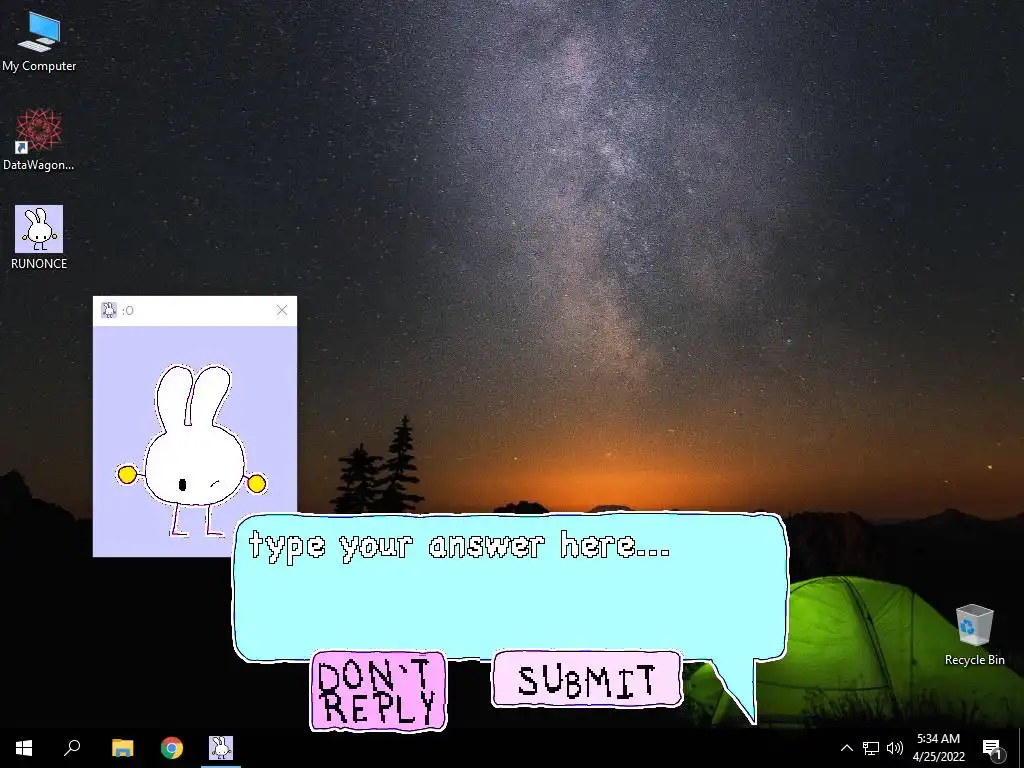Viewport: 1024px width, 768px height.
Task: Open the Recycle Bin icon
Action: pos(974,635)
